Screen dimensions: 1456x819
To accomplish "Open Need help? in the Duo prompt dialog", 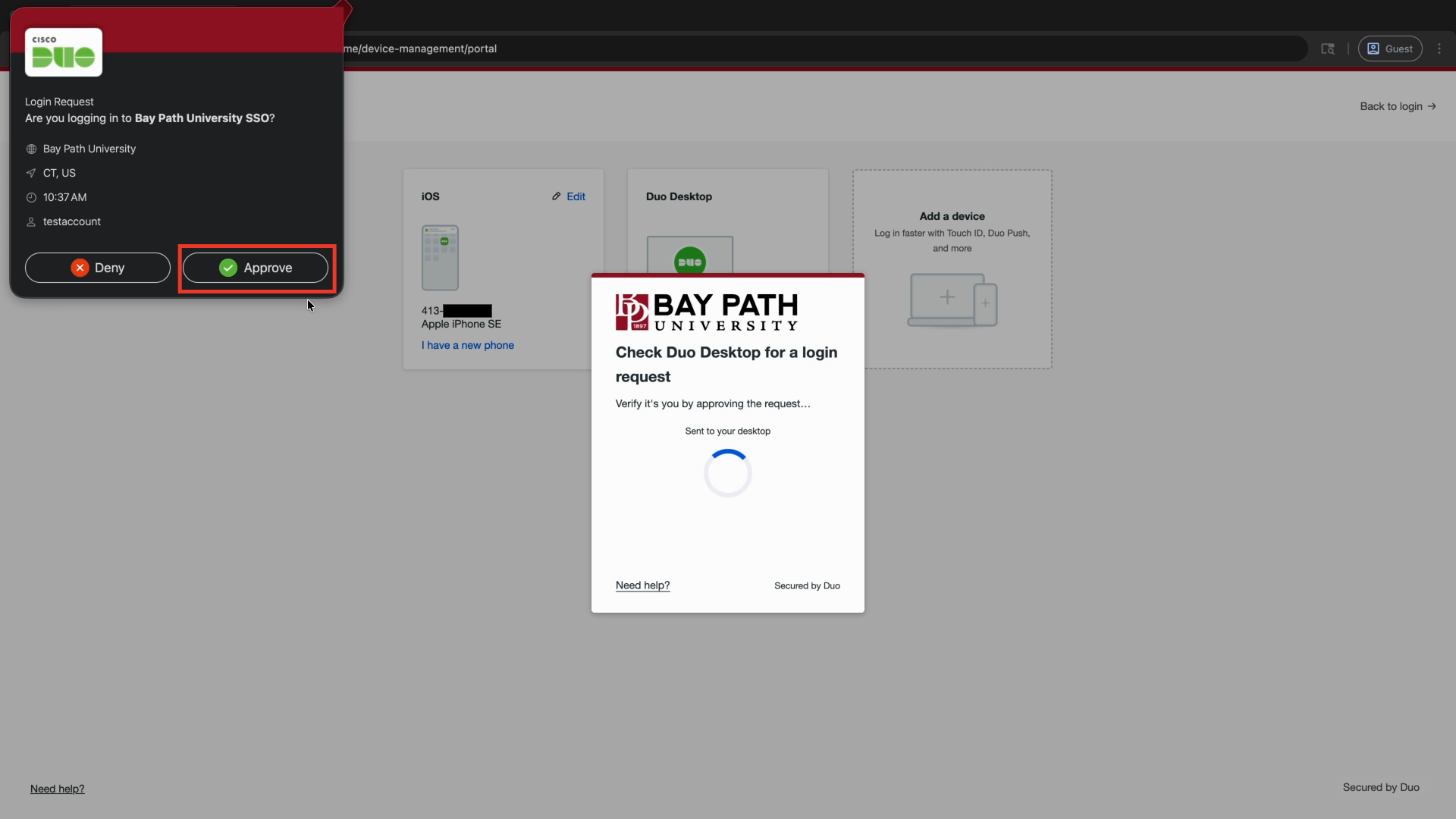I will 643,585.
